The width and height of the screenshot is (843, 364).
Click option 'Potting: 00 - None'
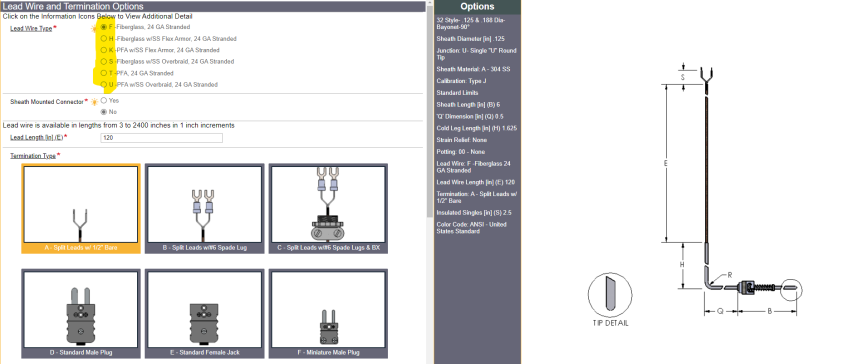(x=460, y=152)
